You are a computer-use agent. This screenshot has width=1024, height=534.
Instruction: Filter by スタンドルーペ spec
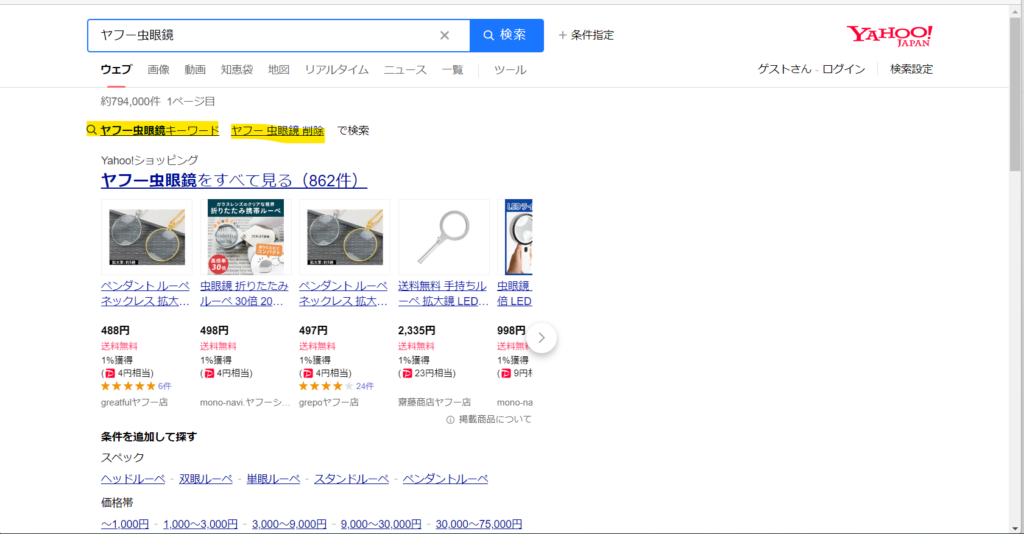pos(351,479)
